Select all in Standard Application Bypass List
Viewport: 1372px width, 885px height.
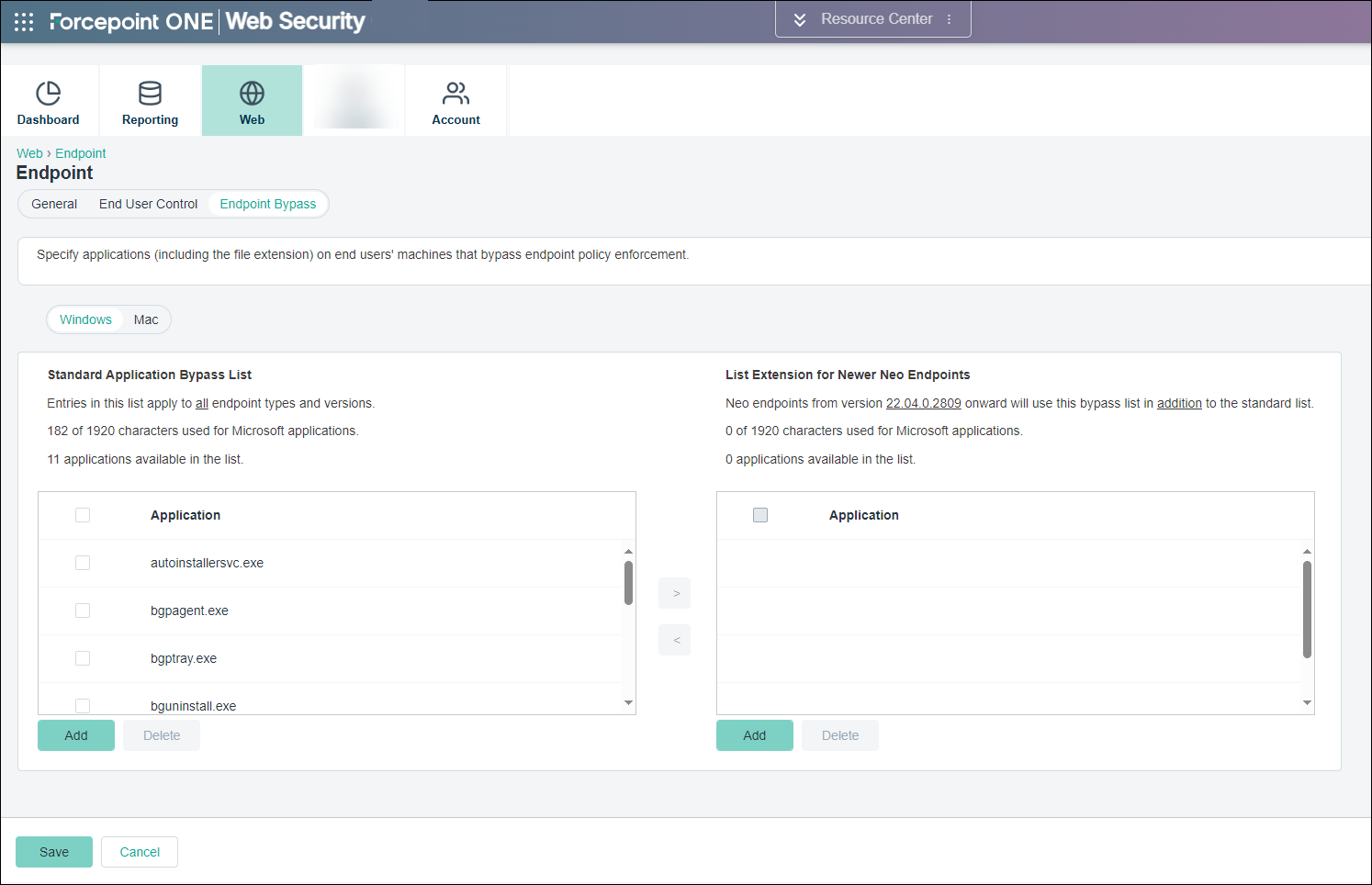coord(83,515)
